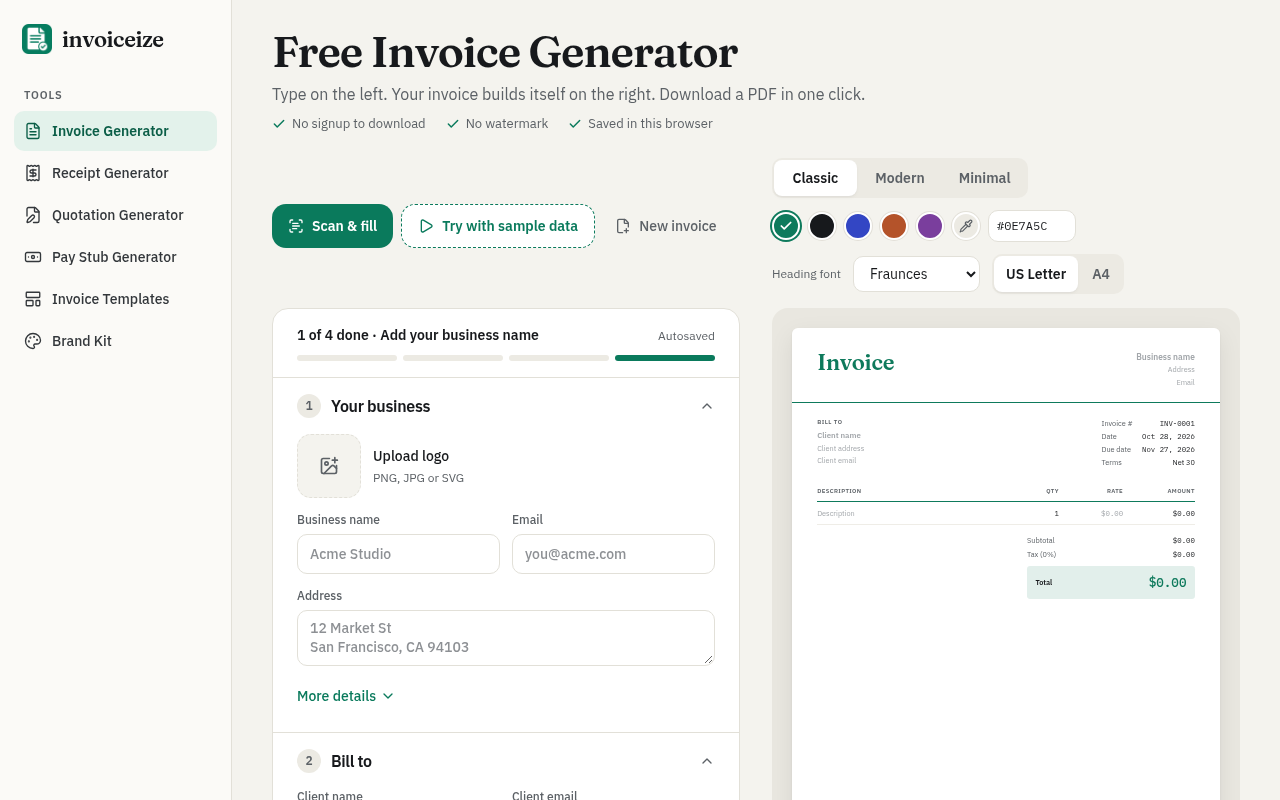Click the eyedropper custom color icon
The width and height of the screenshot is (1280, 800).
[966, 226]
